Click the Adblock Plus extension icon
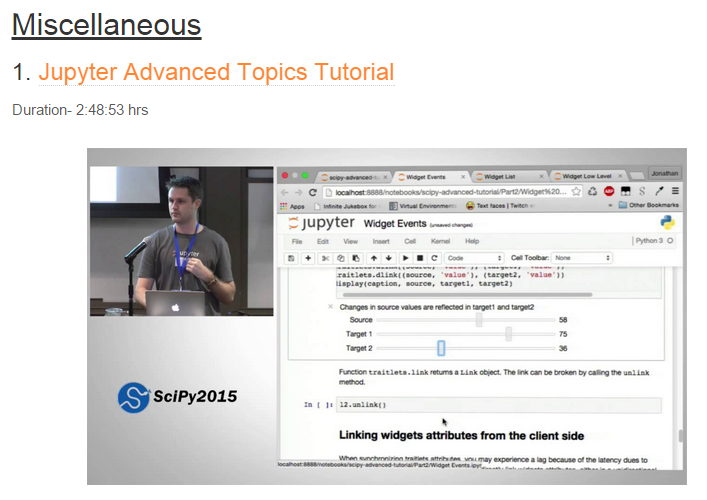The width and height of the screenshot is (707, 500). click(609, 191)
